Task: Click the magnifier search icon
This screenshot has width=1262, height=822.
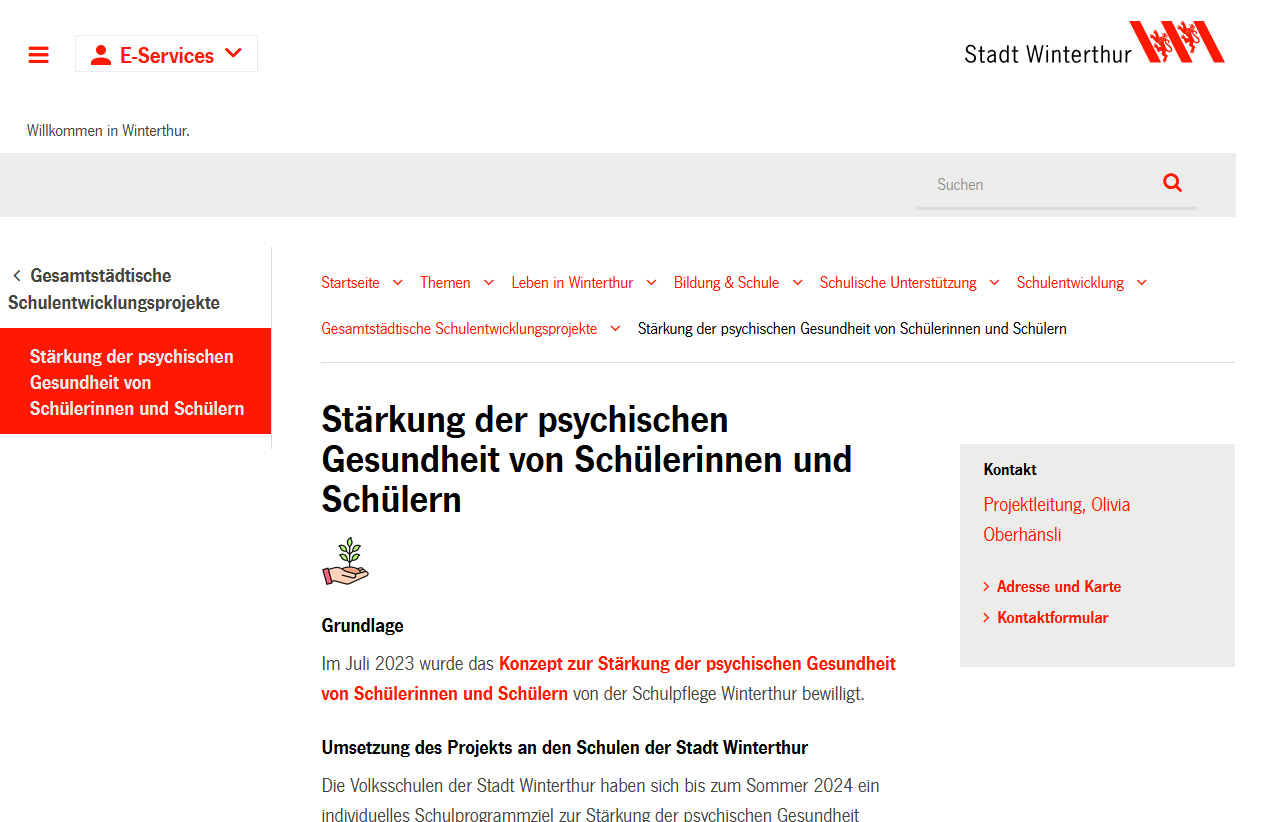Action: pos(1172,183)
